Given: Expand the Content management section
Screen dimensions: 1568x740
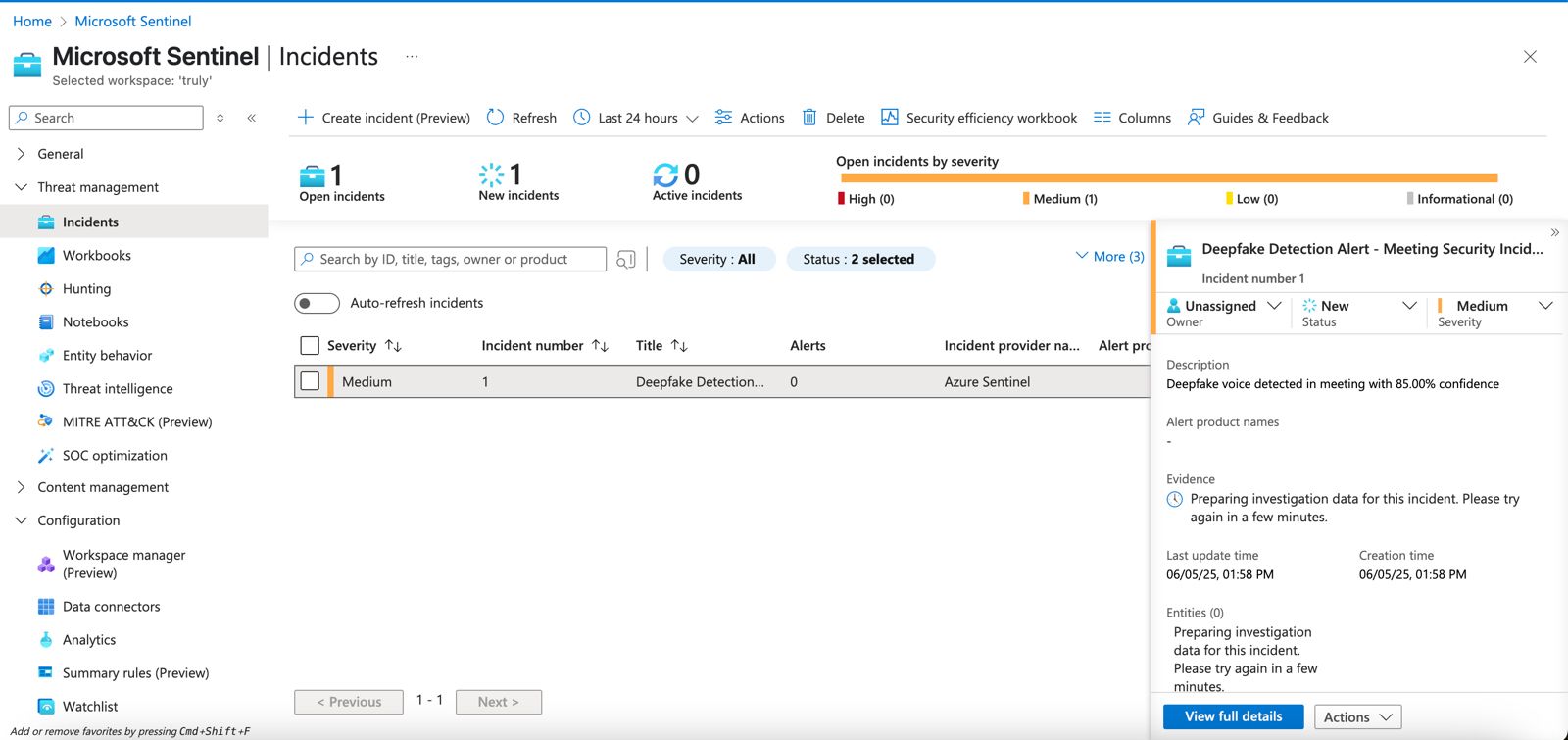Looking at the screenshot, I should pos(22,487).
